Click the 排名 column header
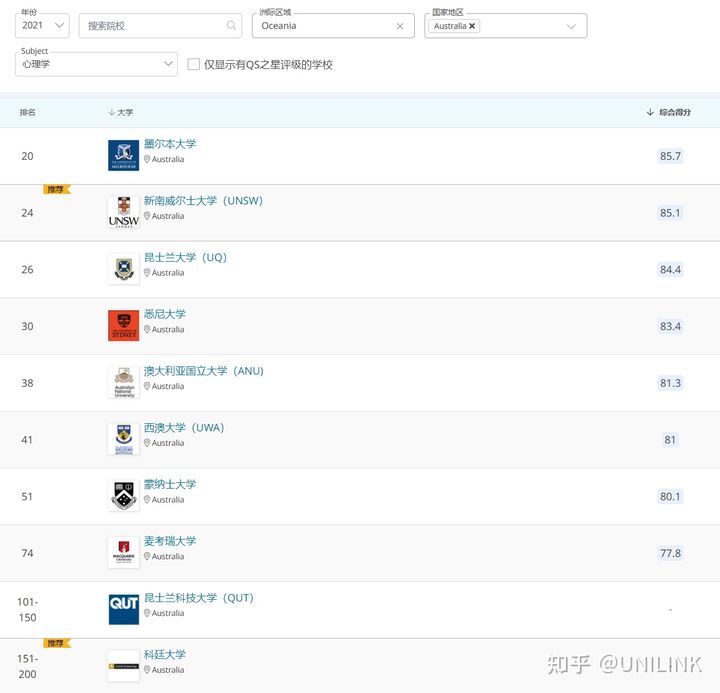The height and width of the screenshot is (693, 720). [x=28, y=112]
